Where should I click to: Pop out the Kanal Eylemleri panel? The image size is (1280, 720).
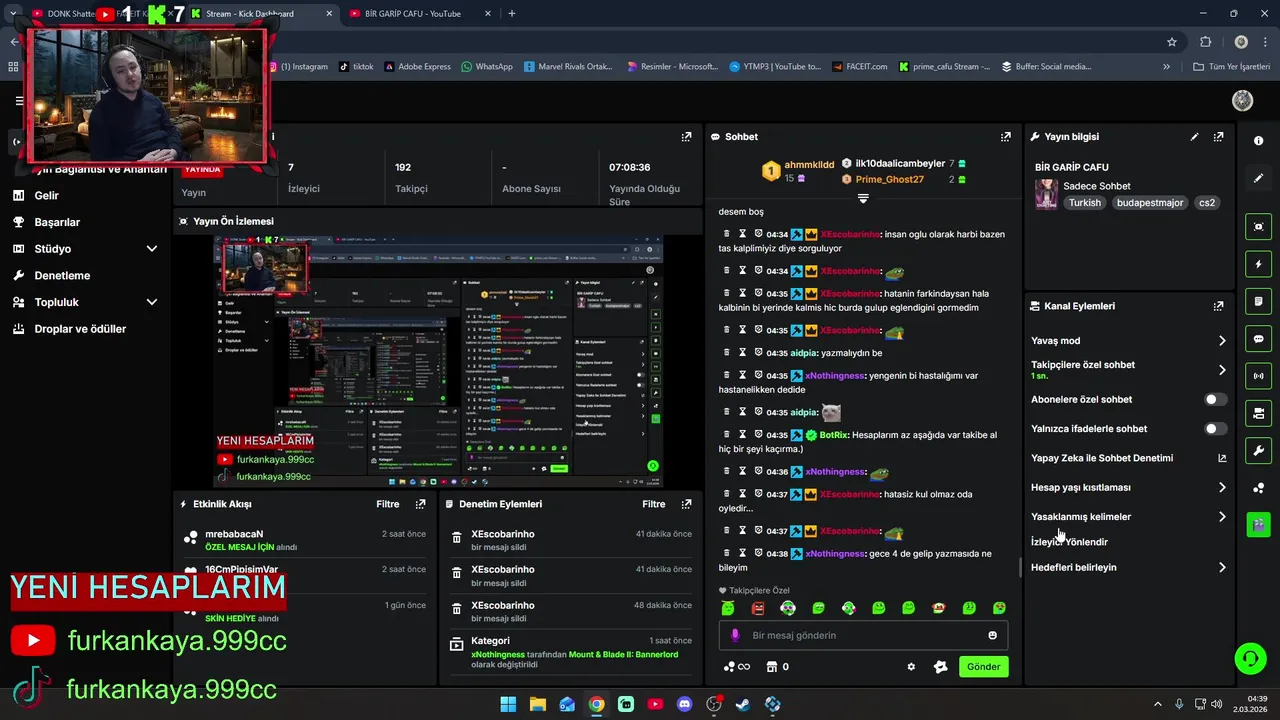pyautogui.click(x=1218, y=306)
